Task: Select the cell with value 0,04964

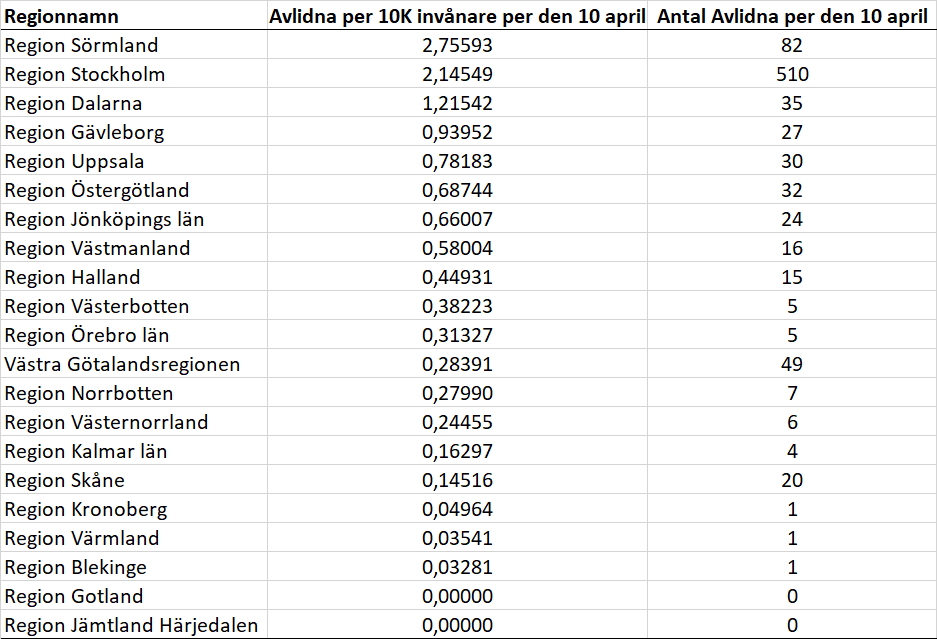Action: [458, 509]
